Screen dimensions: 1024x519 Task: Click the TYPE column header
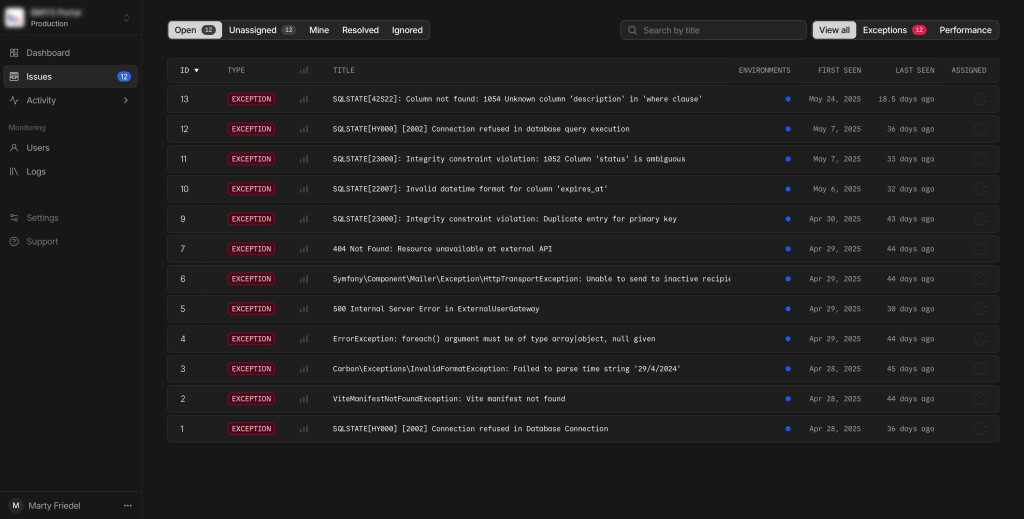pyautogui.click(x=236, y=71)
